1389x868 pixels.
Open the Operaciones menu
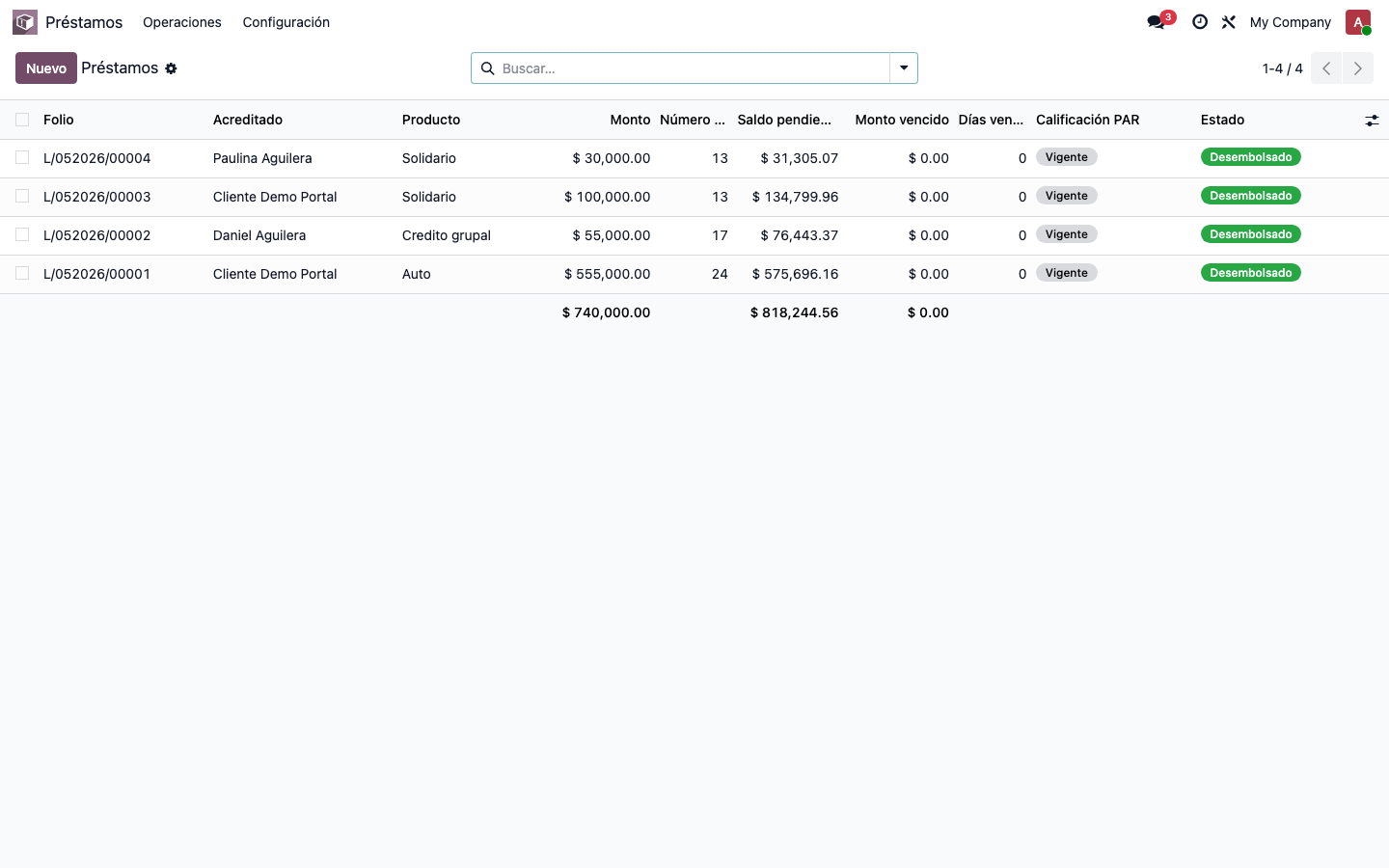click(x=182, y=22)
